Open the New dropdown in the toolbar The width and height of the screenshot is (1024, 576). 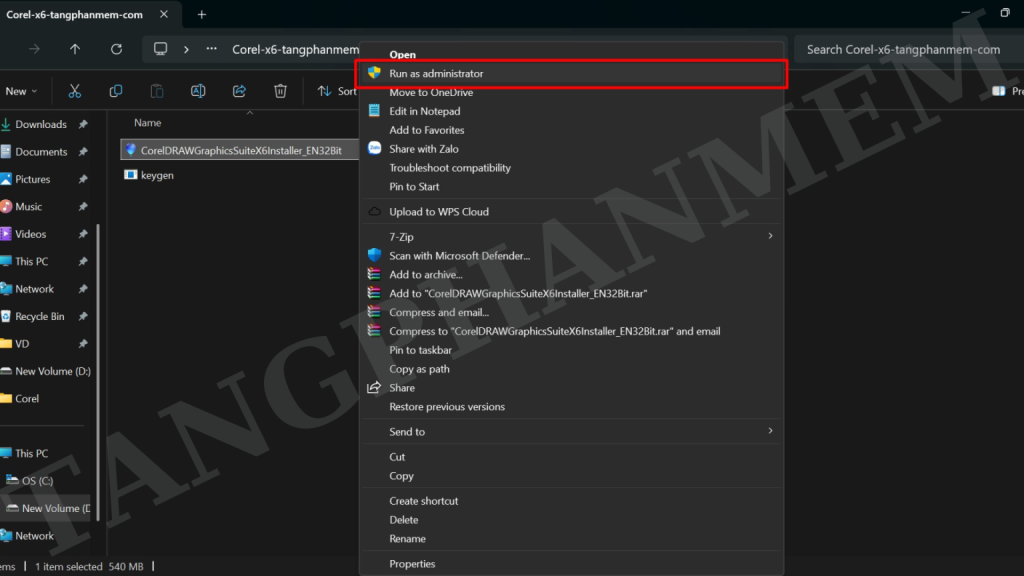[20, 91]
